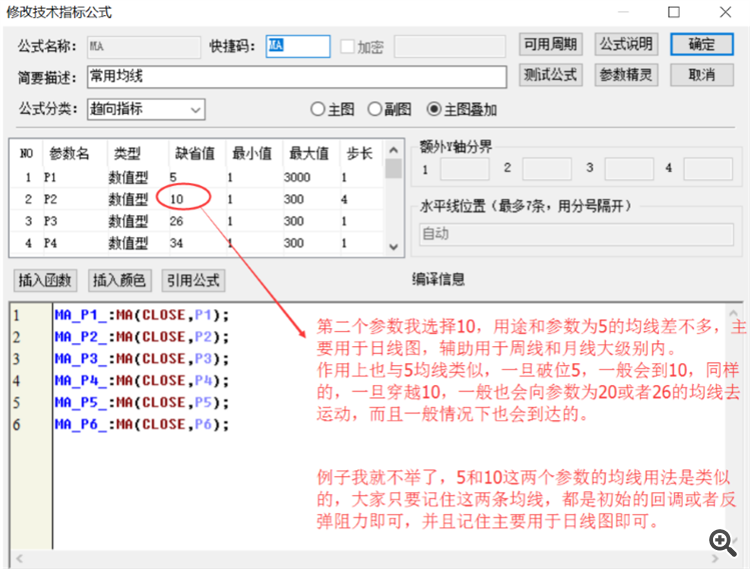This screenshot has height=569, width=750.
Task: Click P1 maximum value 3000
Action: (x=297, y=177)
